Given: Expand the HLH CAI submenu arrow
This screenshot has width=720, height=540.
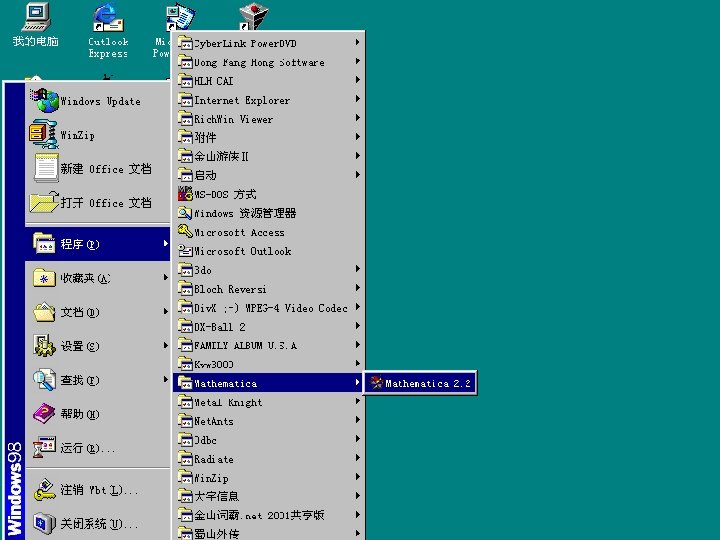Looking at the screenshot, I should click(x=357, y=80).
